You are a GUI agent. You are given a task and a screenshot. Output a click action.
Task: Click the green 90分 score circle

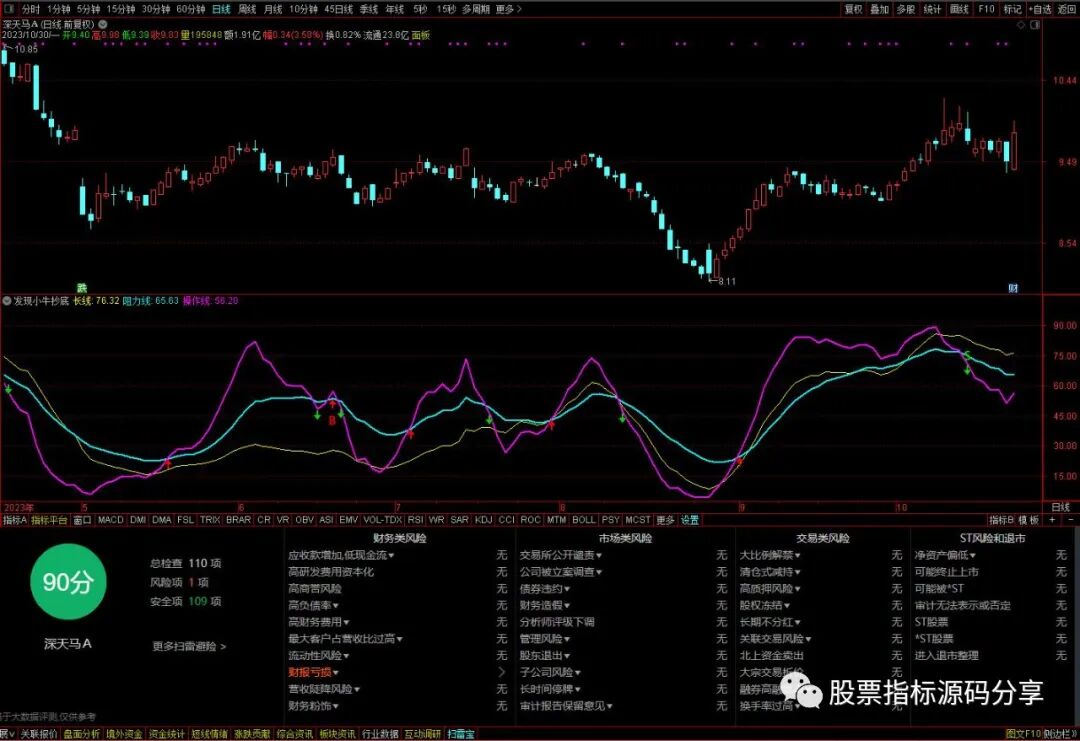[68, 582]
